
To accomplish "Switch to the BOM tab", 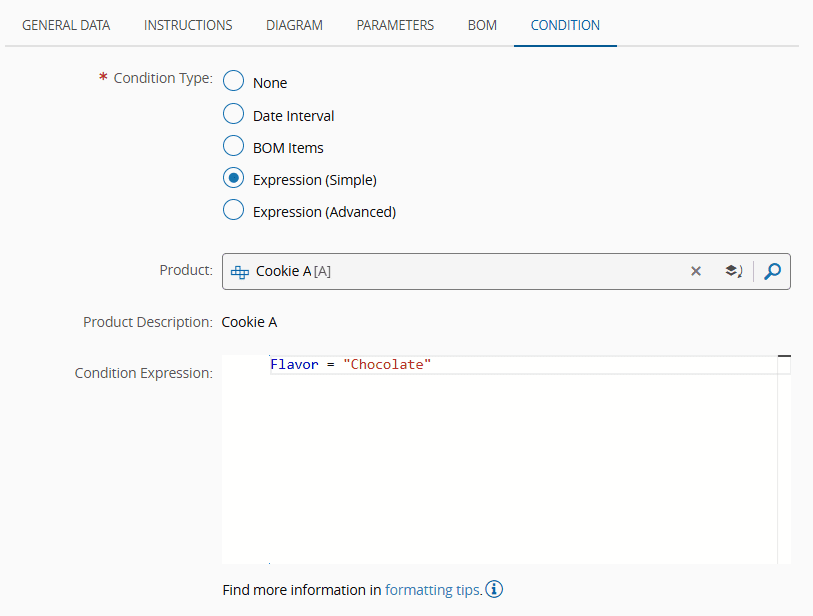I will click(482, 25).
